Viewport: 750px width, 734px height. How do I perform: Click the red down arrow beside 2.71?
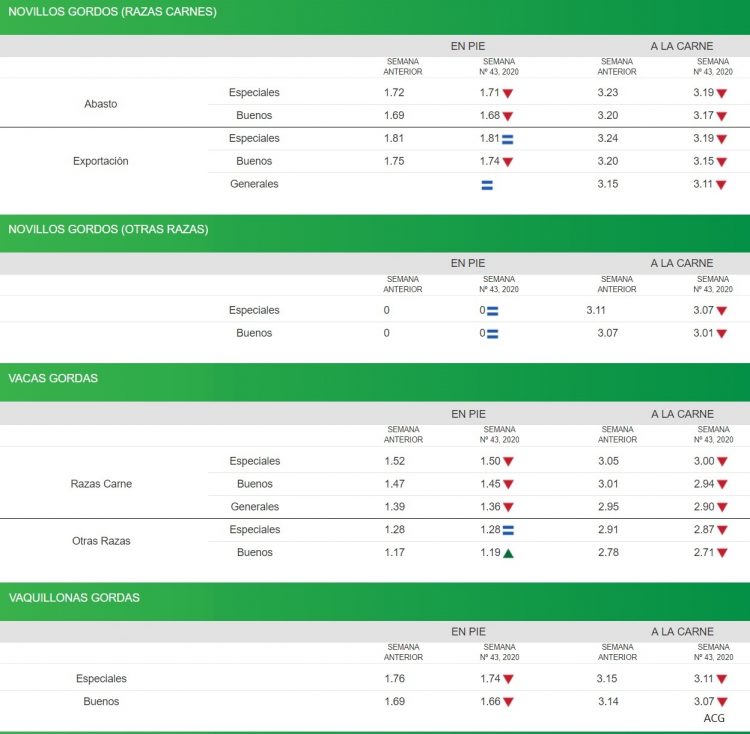pyautogui.click(x=722, y=553)
